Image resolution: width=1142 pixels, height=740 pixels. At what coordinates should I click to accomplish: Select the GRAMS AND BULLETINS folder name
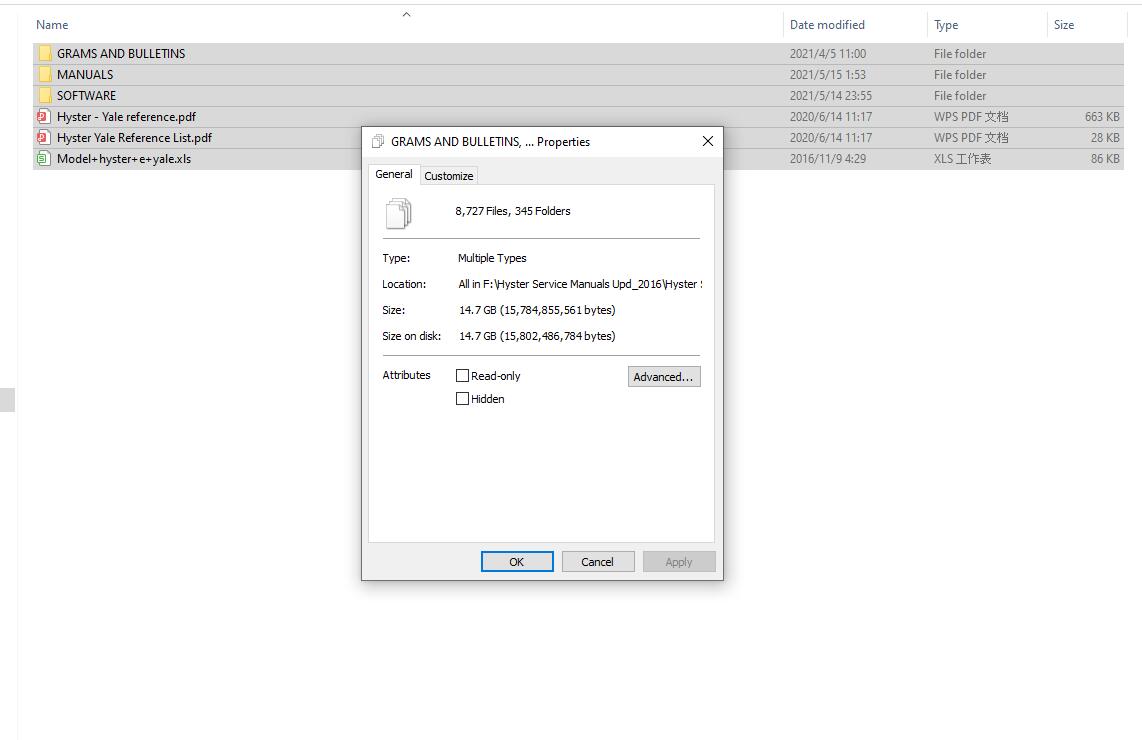[121, 53]
